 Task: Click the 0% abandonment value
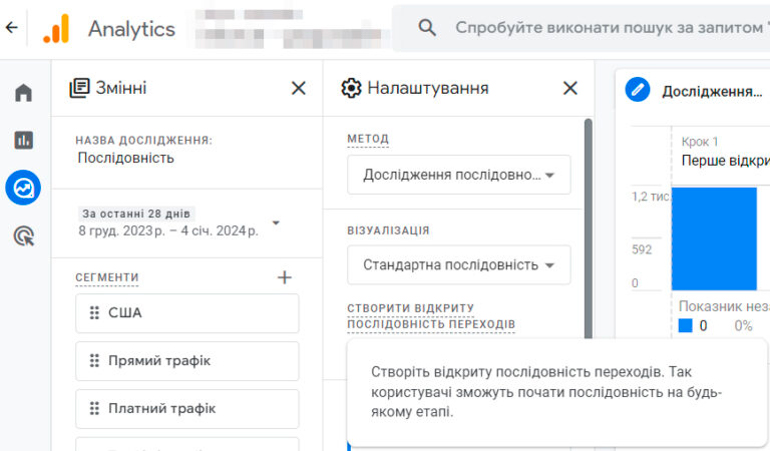coord(743,325)
